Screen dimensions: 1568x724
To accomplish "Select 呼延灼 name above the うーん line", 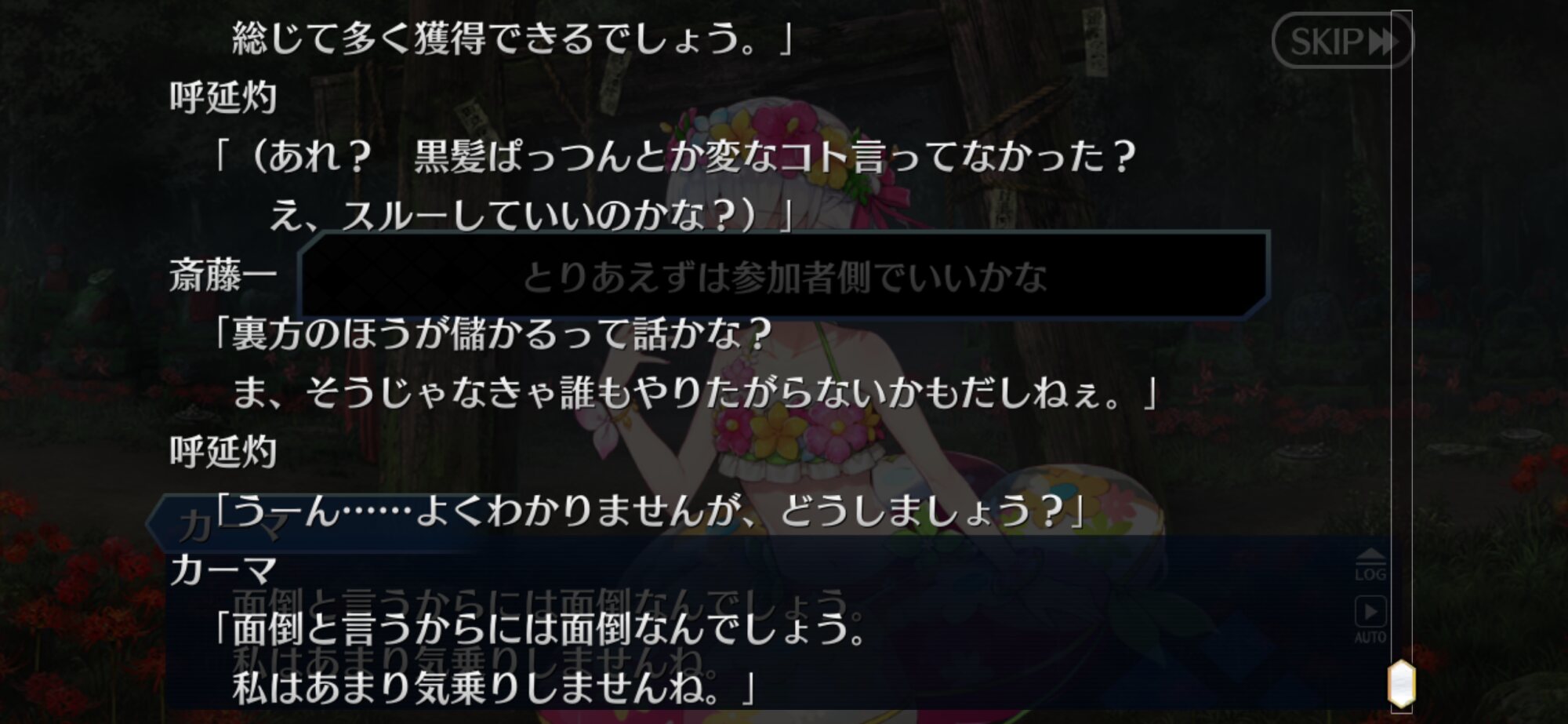I will click(223, 453).
